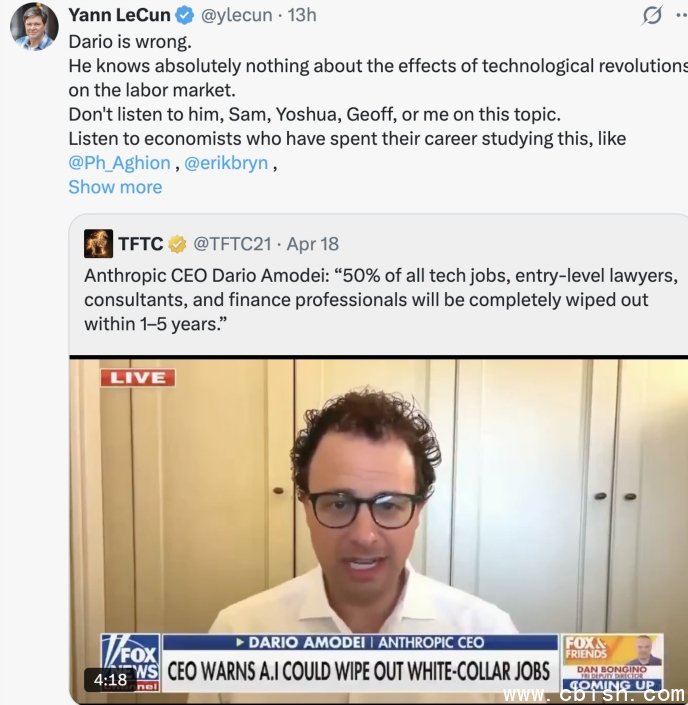The image size is (688, 705).
Task: Open the 13h timestamp of the tweet
Action: point(302,15)
